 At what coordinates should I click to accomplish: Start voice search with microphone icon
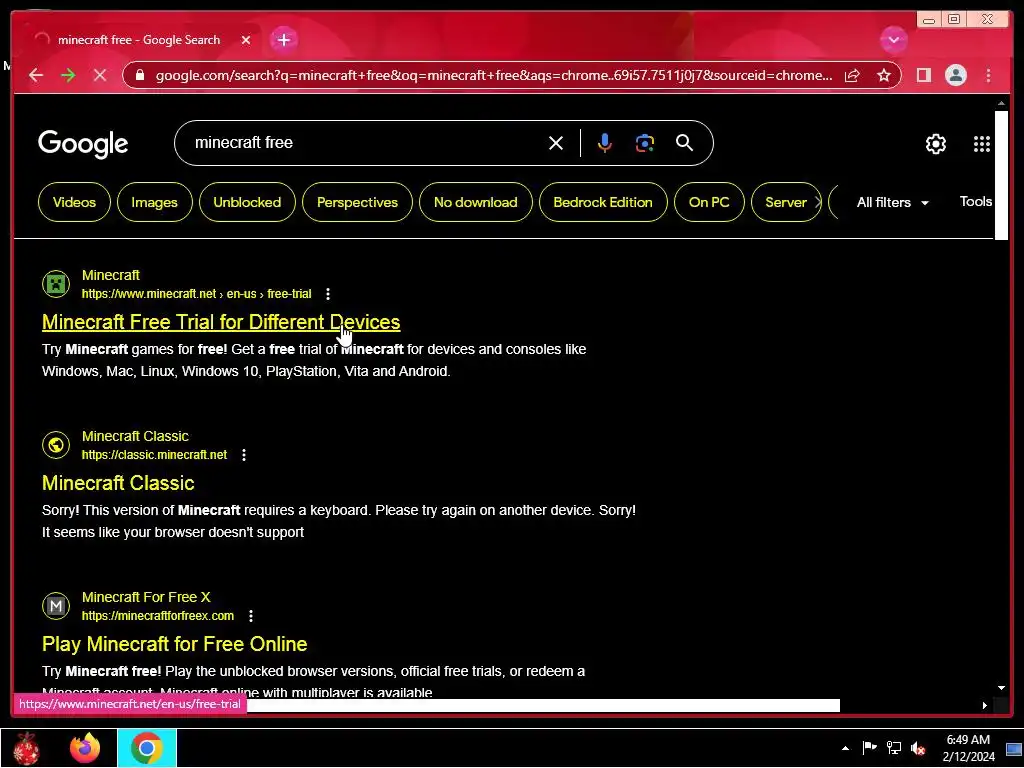click(x=605, y=143)
